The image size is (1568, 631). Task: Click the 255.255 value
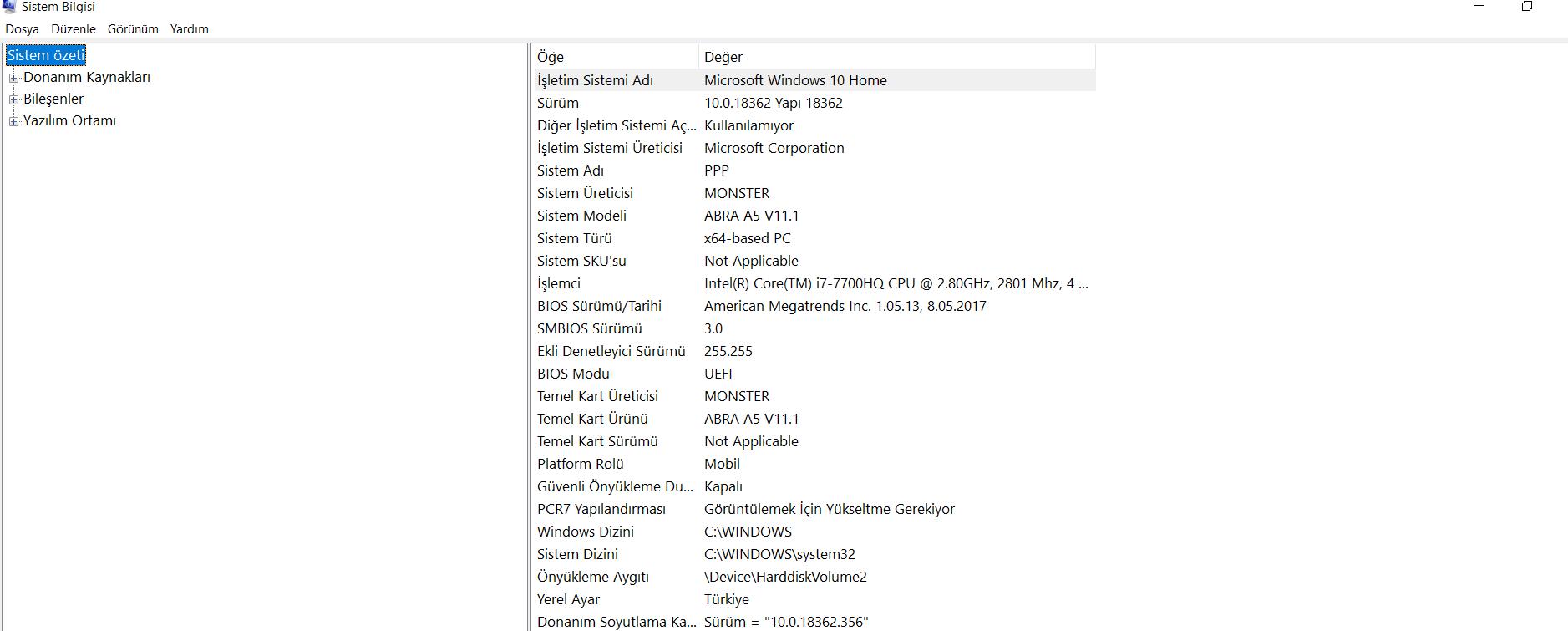pos(728,351)
